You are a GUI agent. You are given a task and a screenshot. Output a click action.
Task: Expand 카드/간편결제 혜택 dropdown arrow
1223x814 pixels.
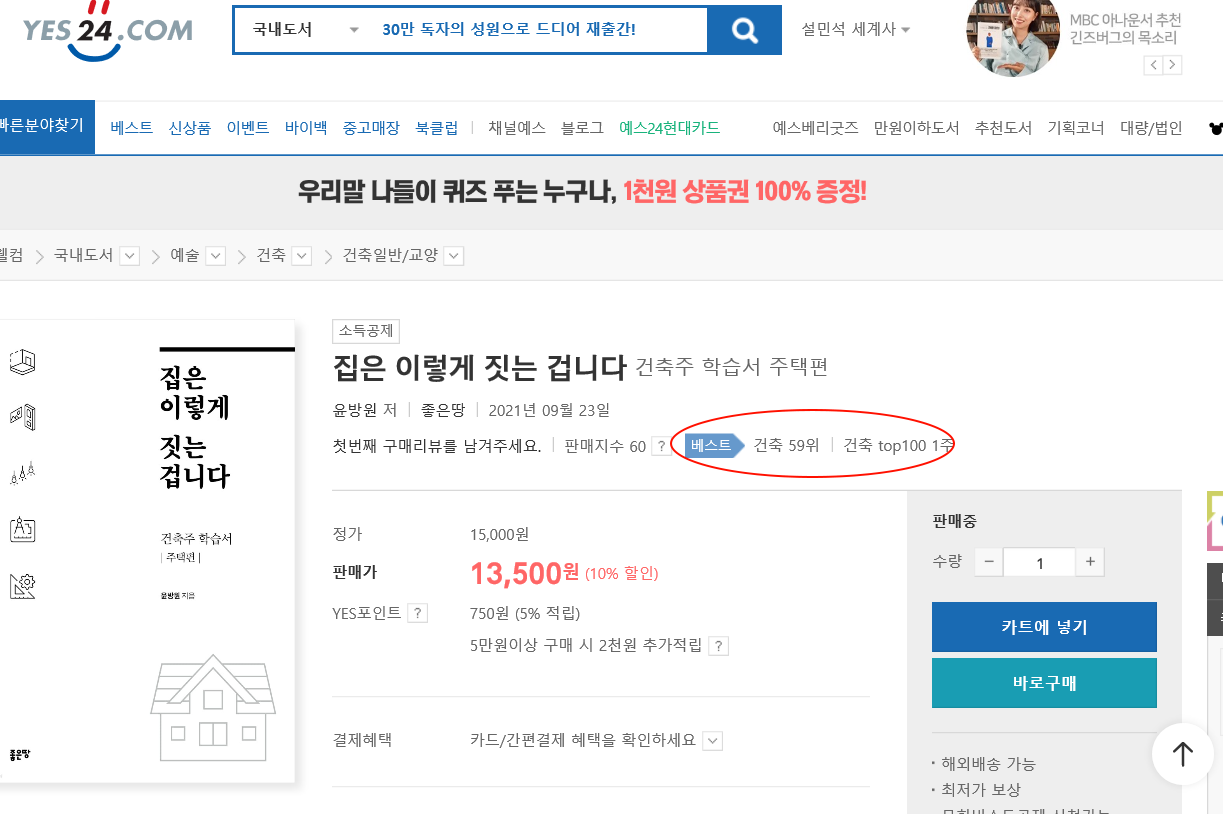tap(712, 741)
